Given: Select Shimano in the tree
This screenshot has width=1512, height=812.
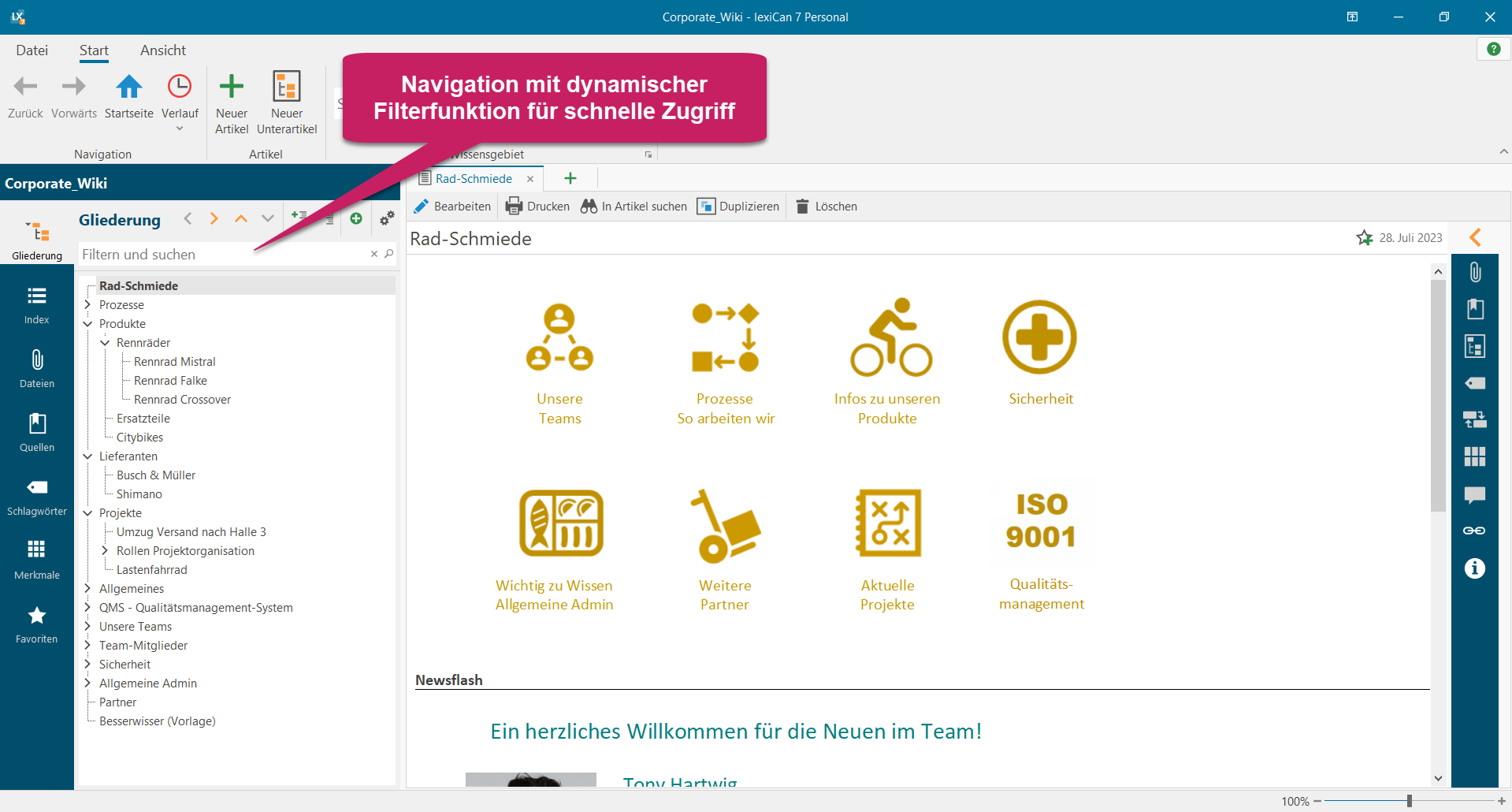Looking at the screenshot, I should [x=139, y=494].
